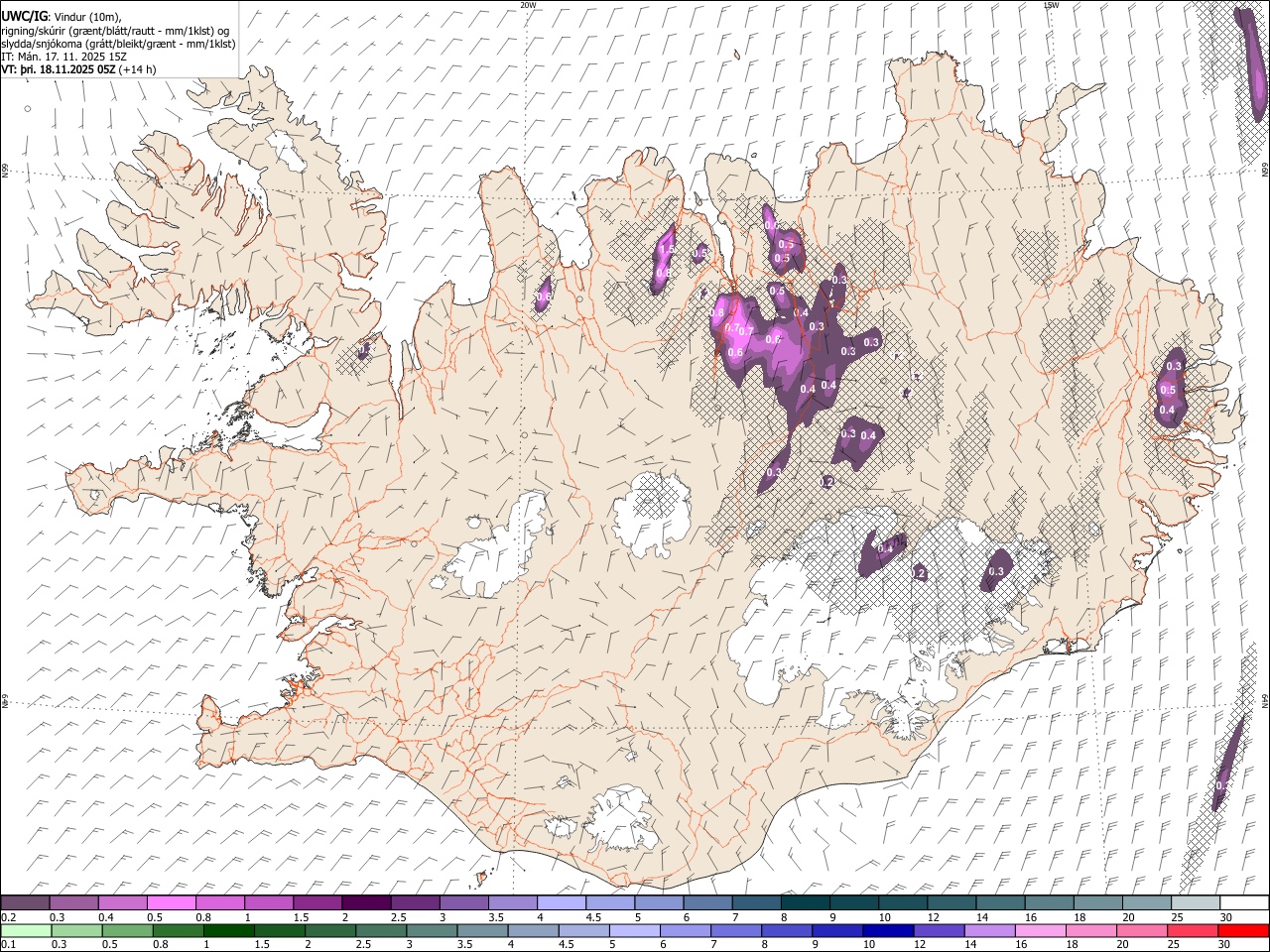Choose snow scale swatch between 1 and 1.5
1270x952 pixels.
pos(270,902)
